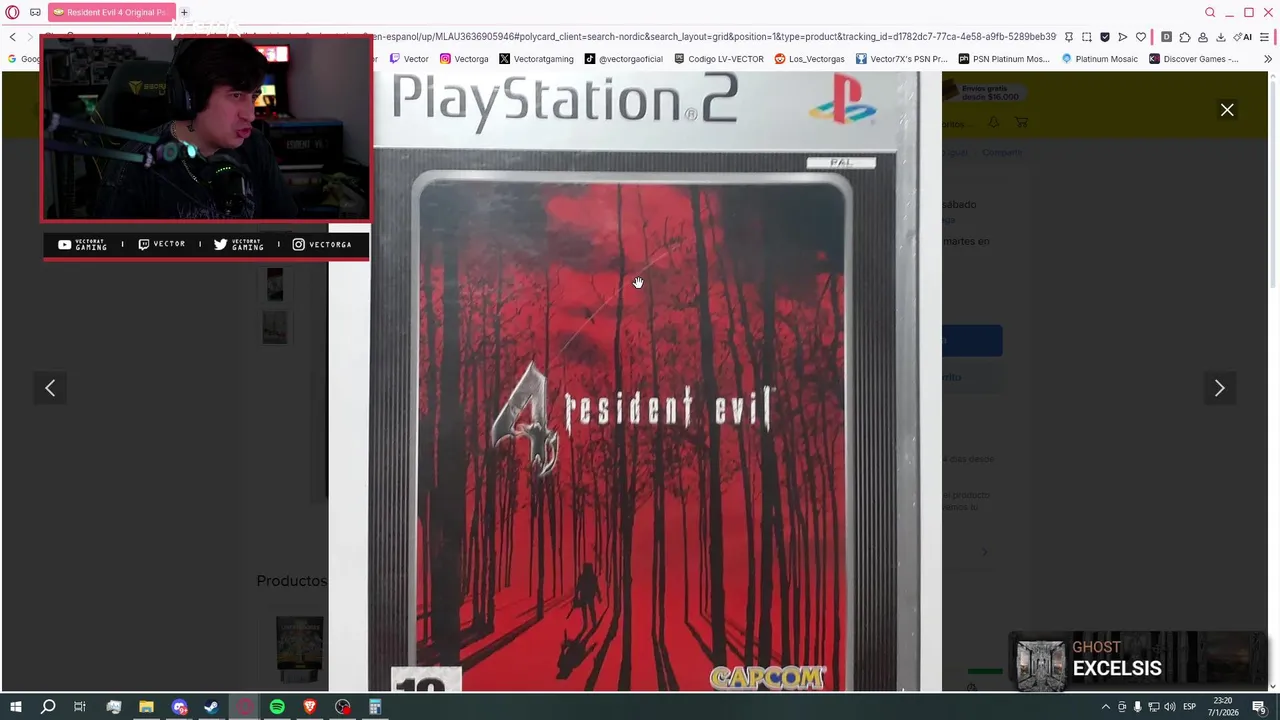
Task: Open the Windows Start menu
Action: [x=15, y=707]
